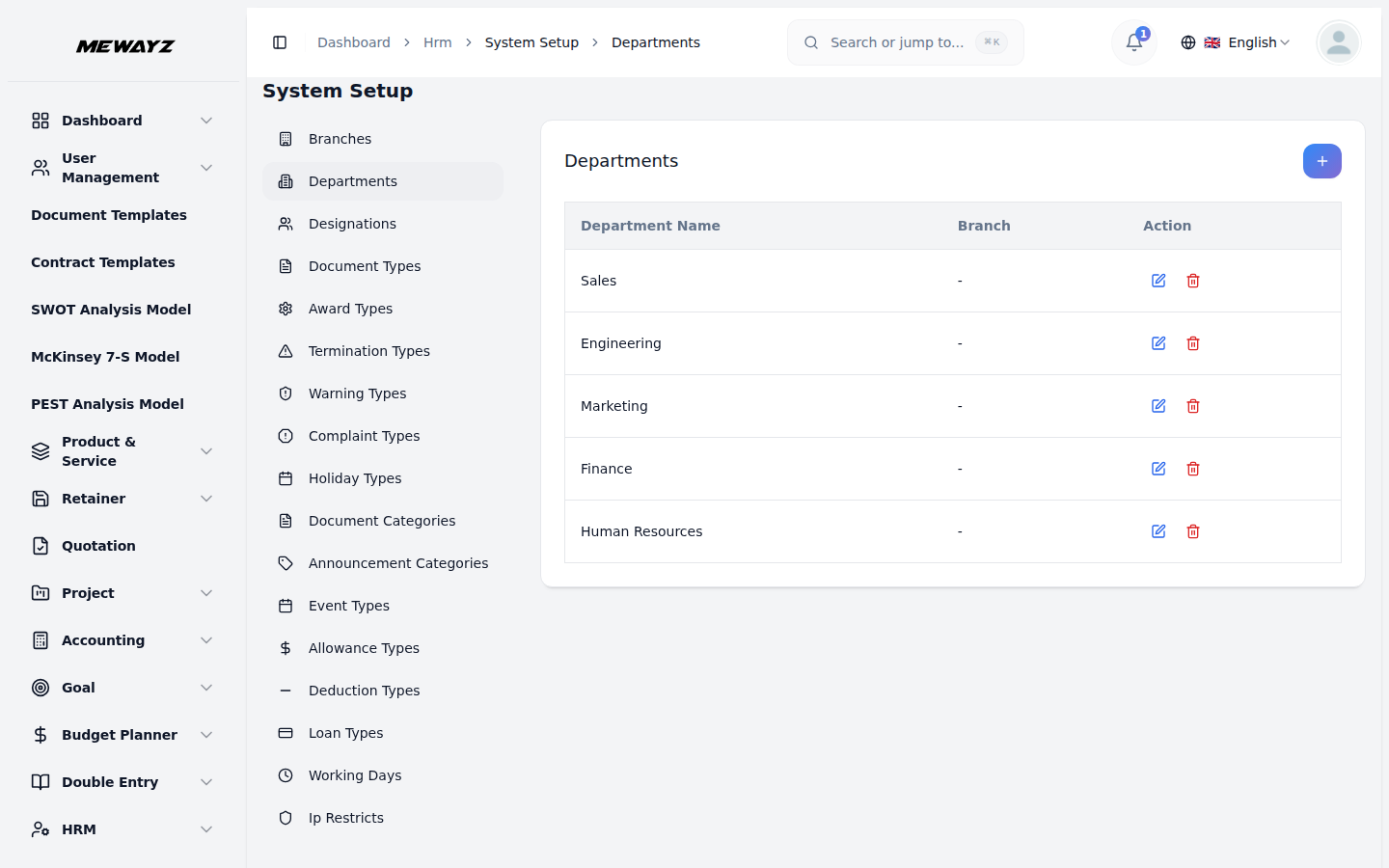Screen dimensions: 1389x868
Task: Delete the Human Resources department
Action: (1193, 531)
